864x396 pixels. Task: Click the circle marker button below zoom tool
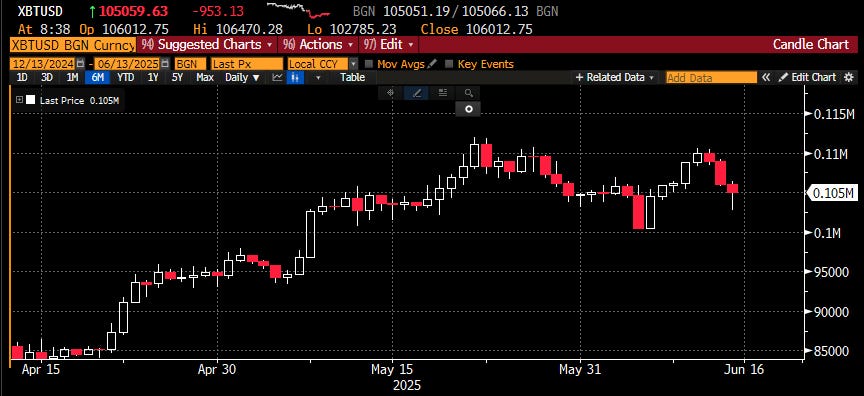click(468, 109)
